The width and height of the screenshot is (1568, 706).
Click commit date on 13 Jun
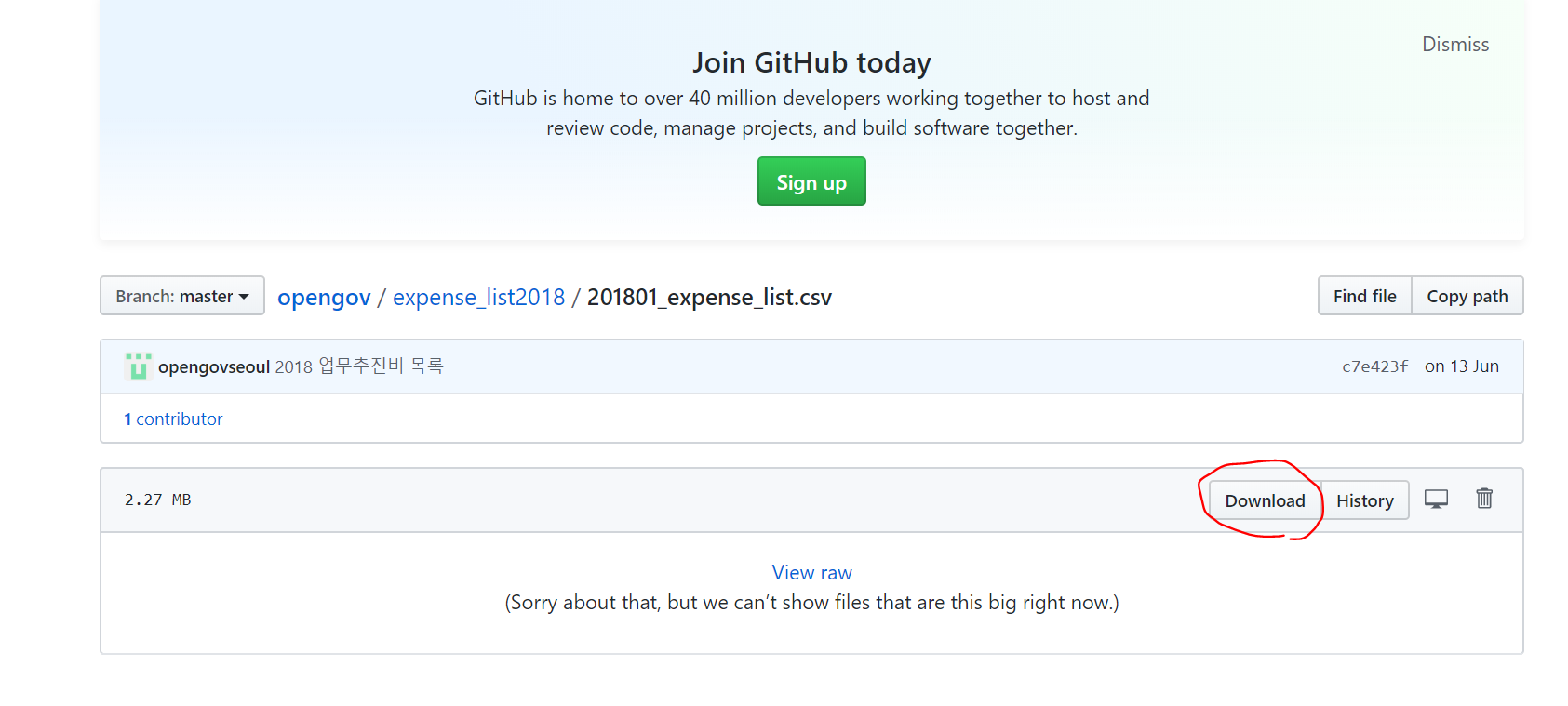click(x=1461, y=366)
